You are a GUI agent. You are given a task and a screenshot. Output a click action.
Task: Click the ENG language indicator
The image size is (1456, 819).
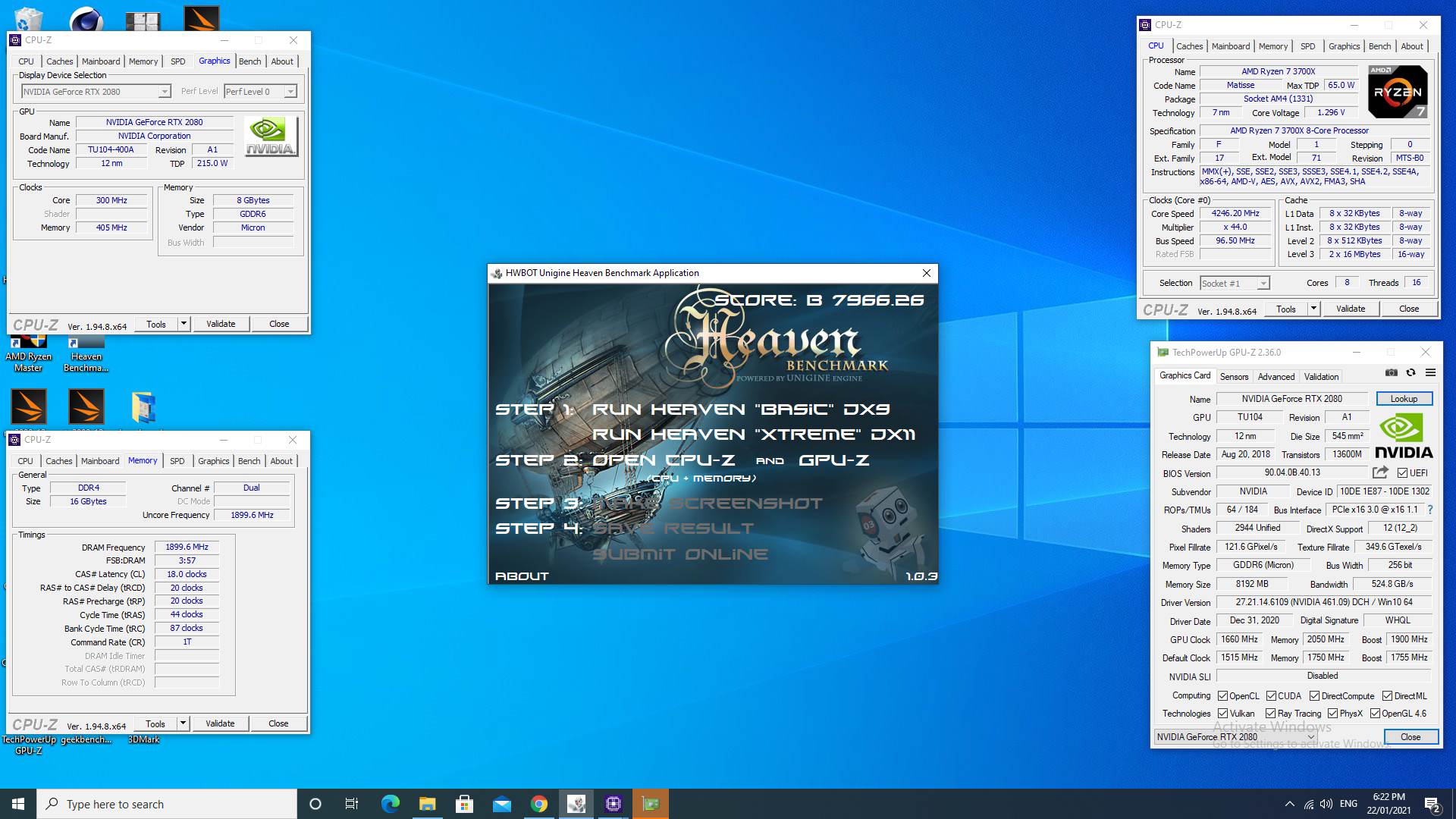click(x=1348, y=804)
